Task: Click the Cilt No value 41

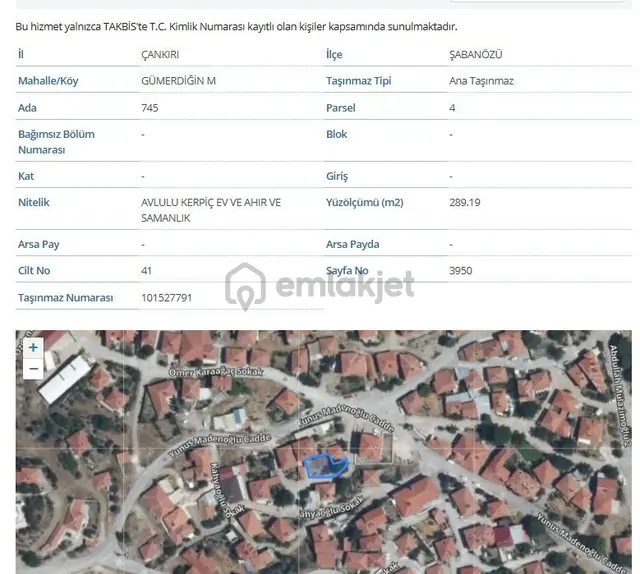Action: (146, 271)
